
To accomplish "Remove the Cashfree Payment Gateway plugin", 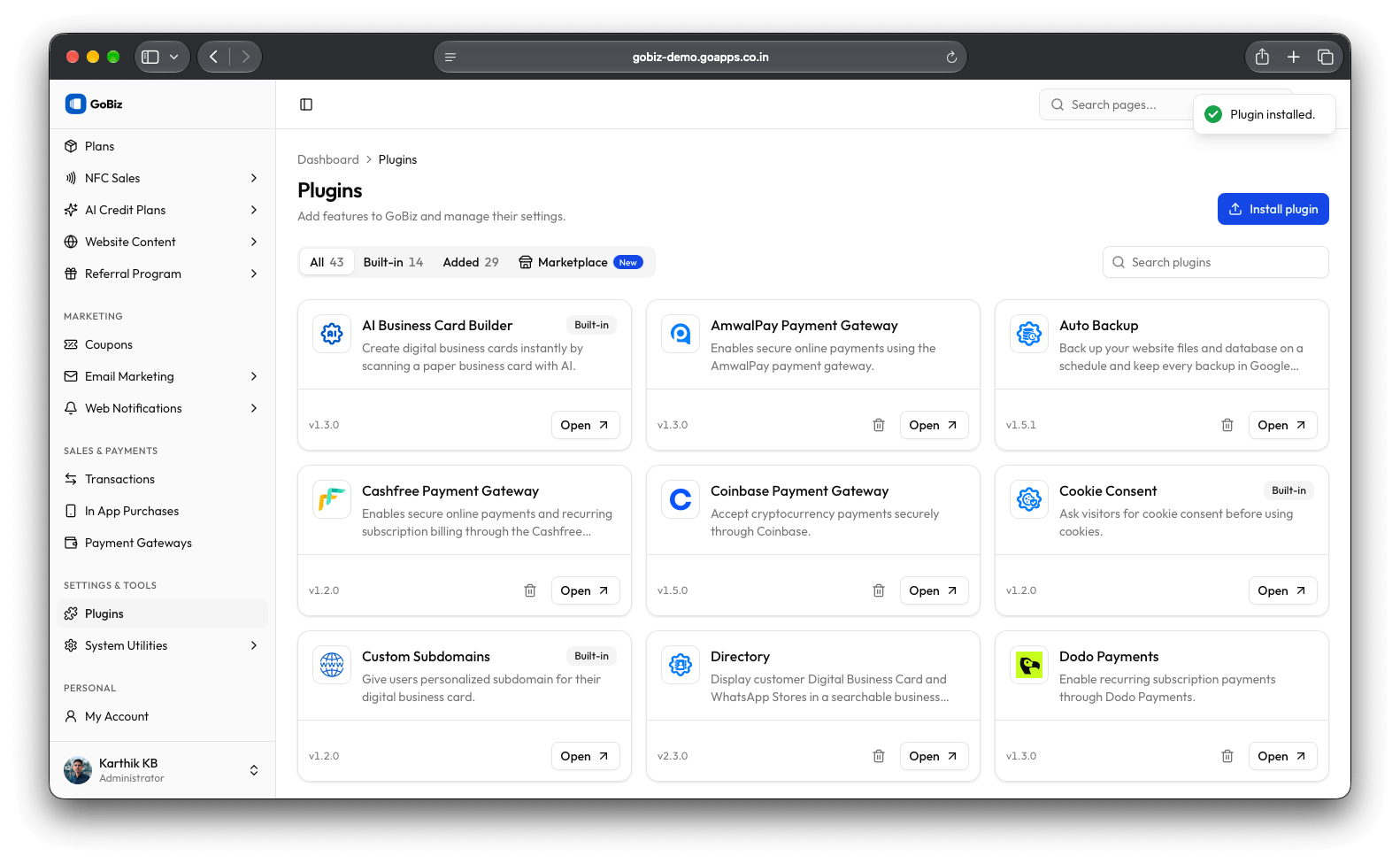I will pyautogui.click(x=530, y=590).
